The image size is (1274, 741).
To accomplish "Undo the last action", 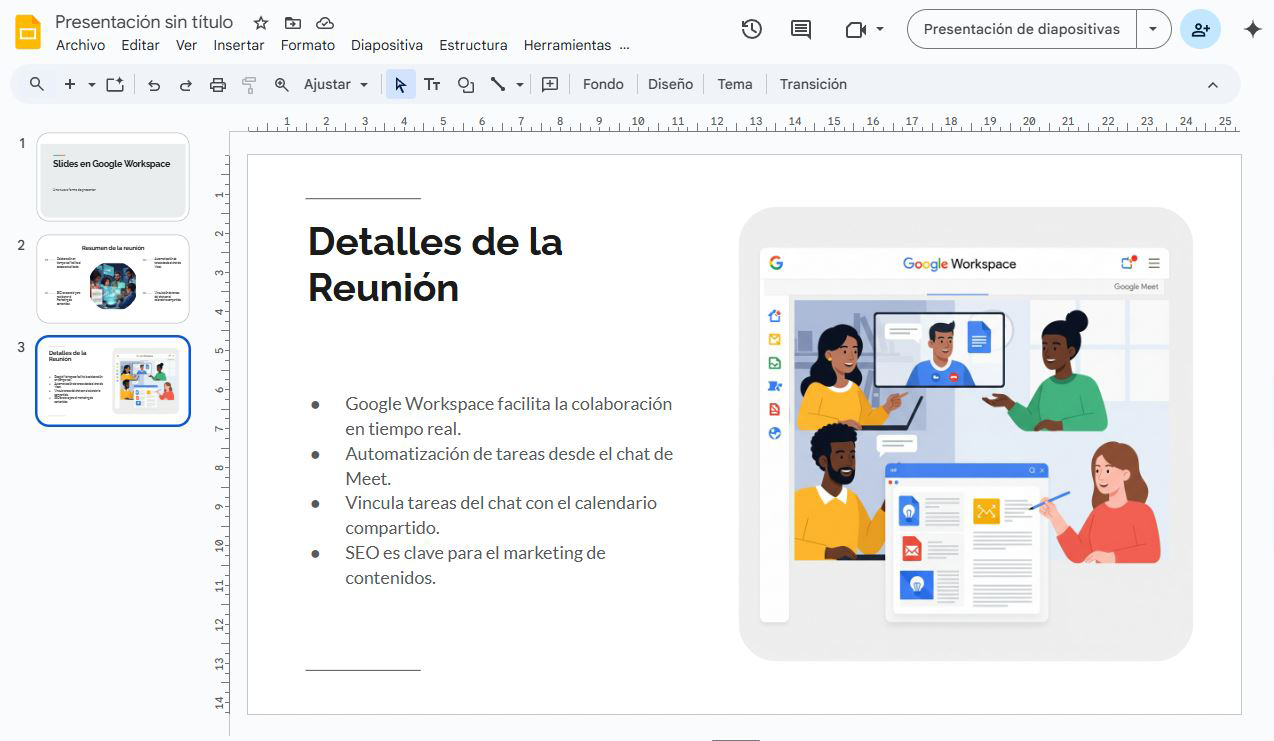I will [154, 85].
